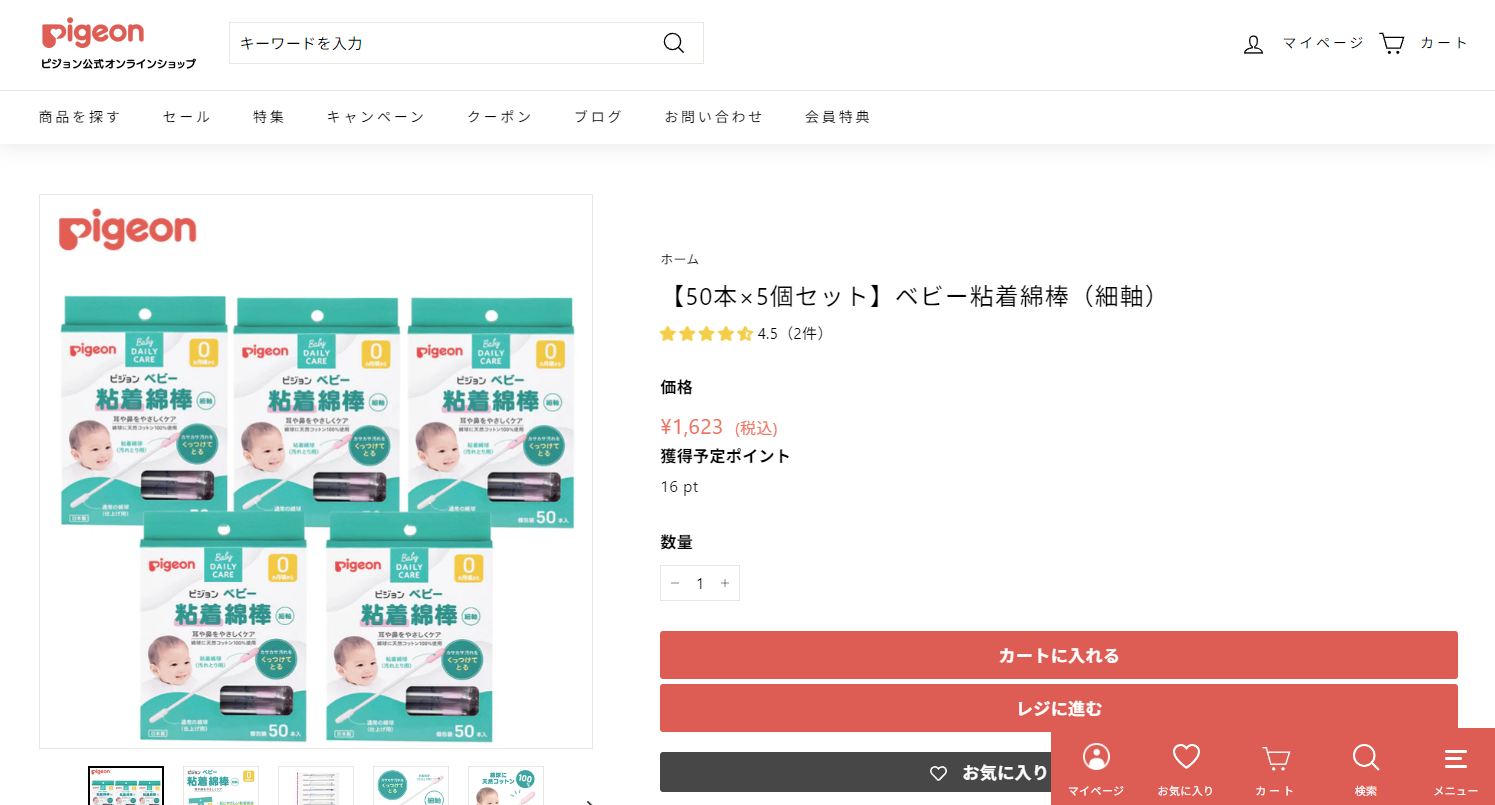Select the first product thumbnail image
The image size is (1495, 805).
[125, 787]
